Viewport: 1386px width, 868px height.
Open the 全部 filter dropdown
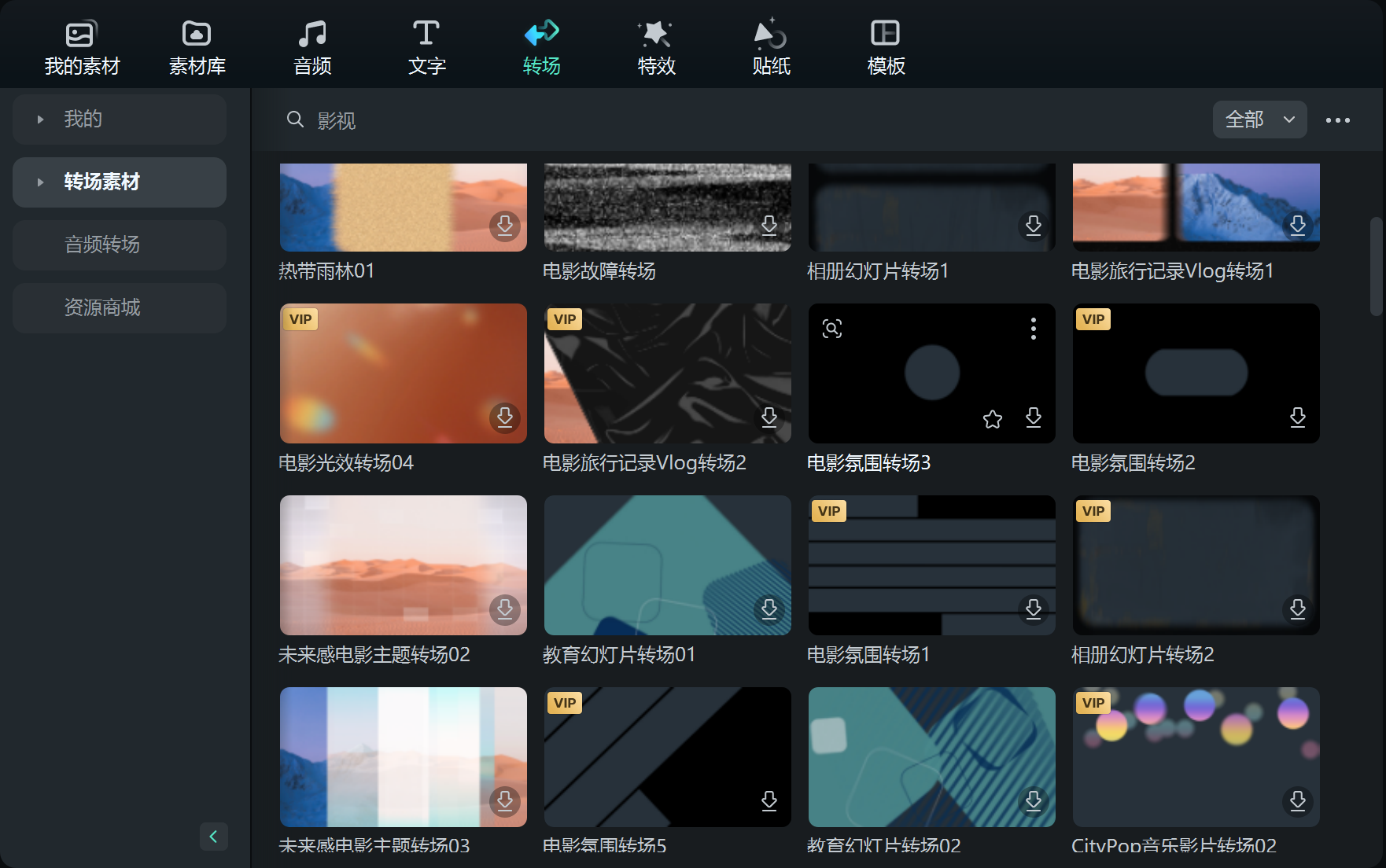click(1259, 120)
